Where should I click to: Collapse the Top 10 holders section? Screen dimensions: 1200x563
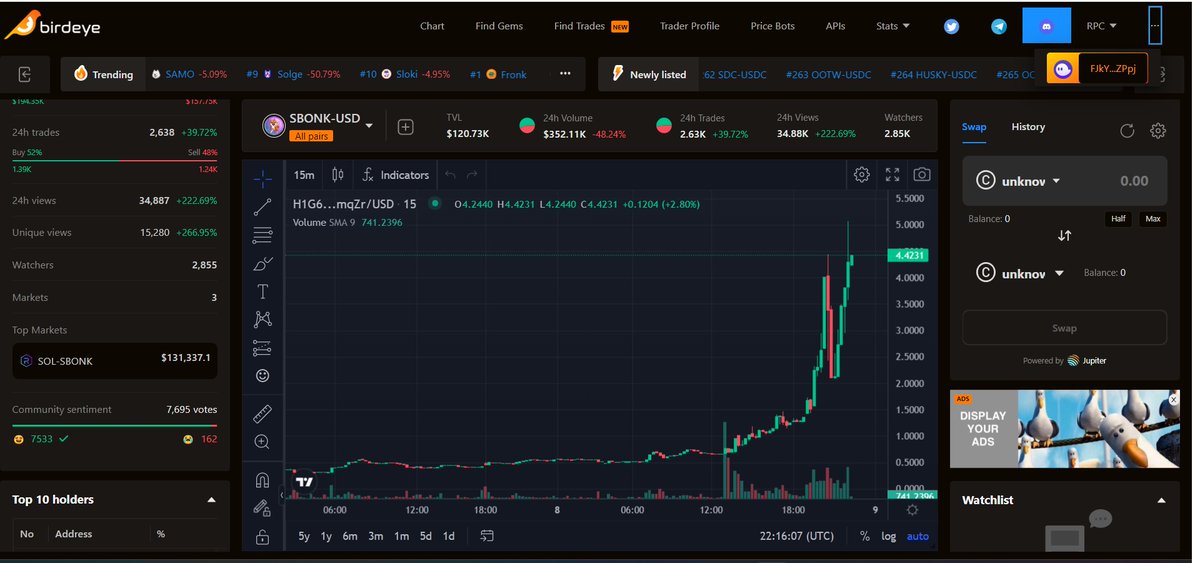(x=211, y=500)
